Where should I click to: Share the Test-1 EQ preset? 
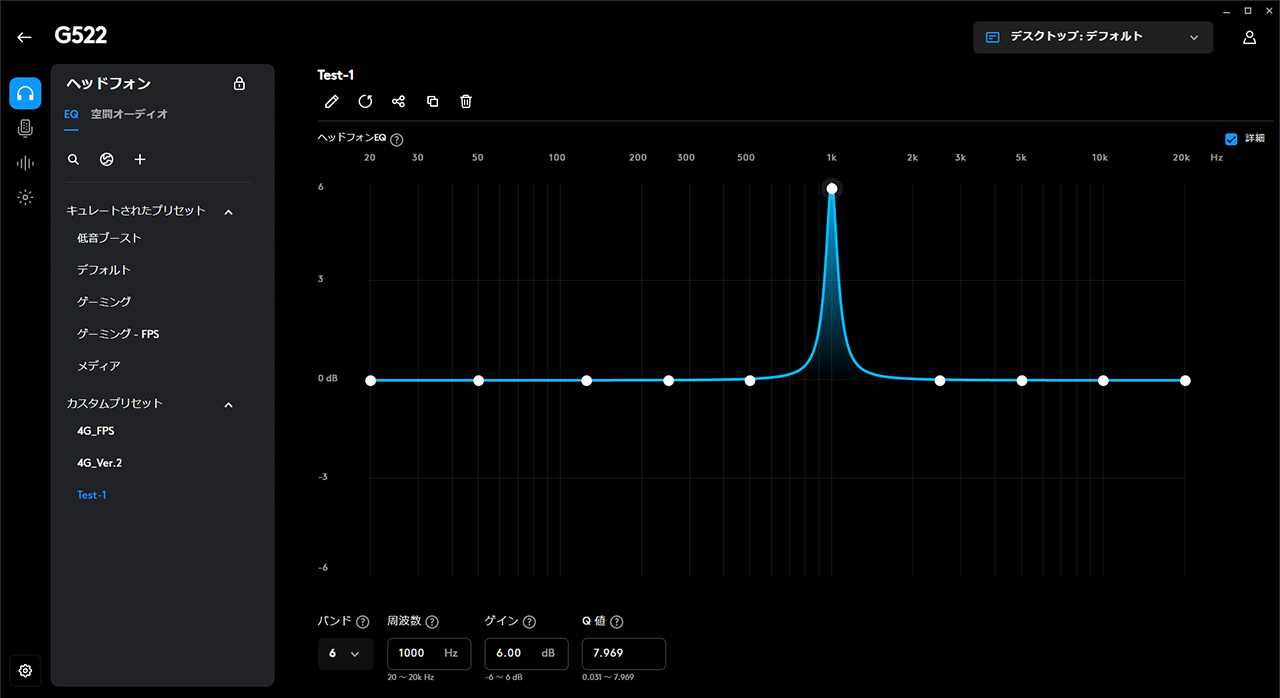(x=398, y=101)
